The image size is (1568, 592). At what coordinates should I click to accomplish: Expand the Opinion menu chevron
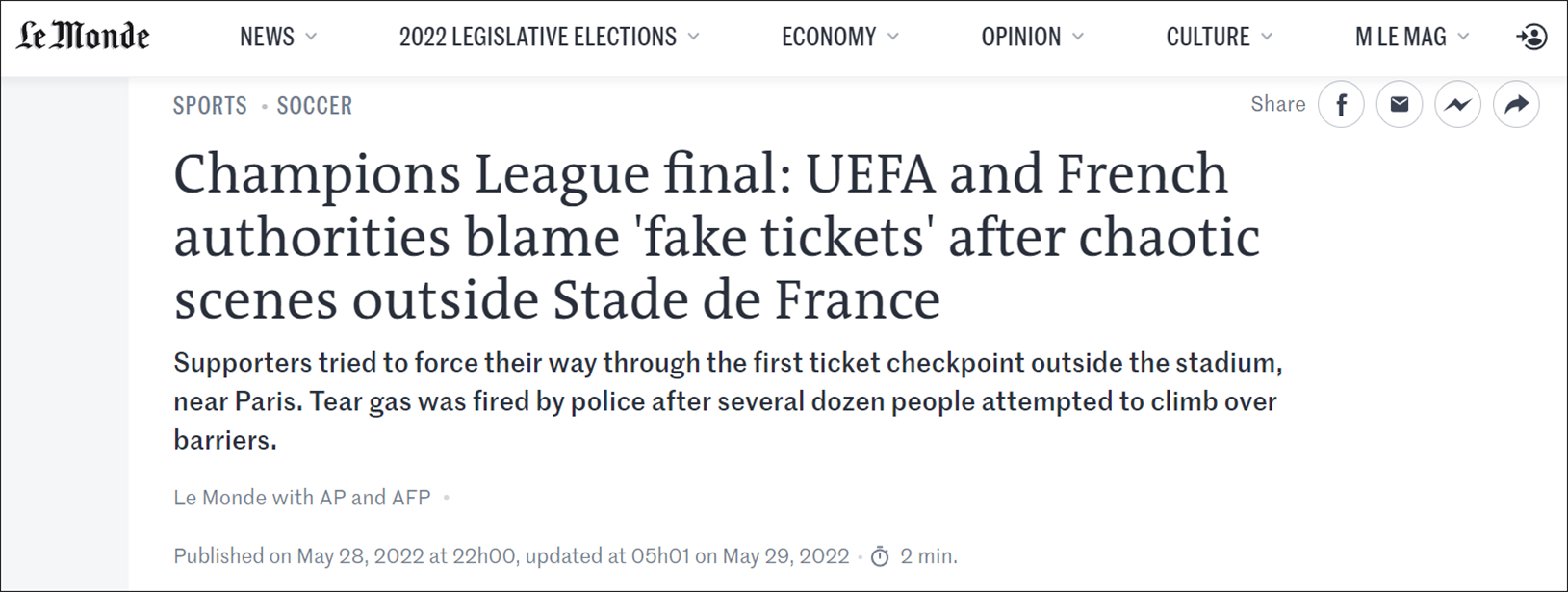[1078, 37]
